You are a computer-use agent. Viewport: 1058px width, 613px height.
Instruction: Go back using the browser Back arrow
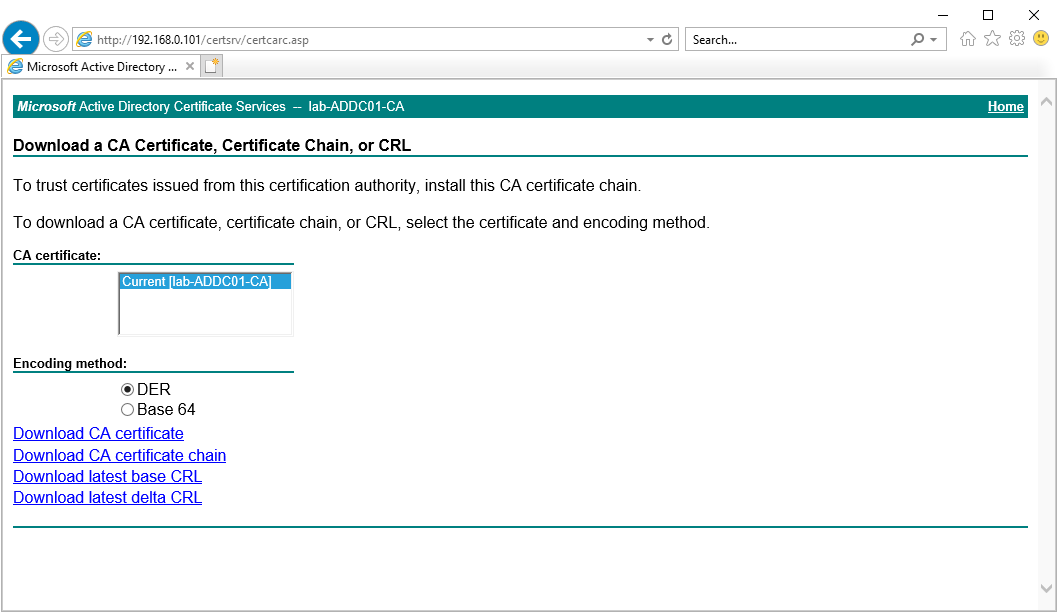[21, 38]
